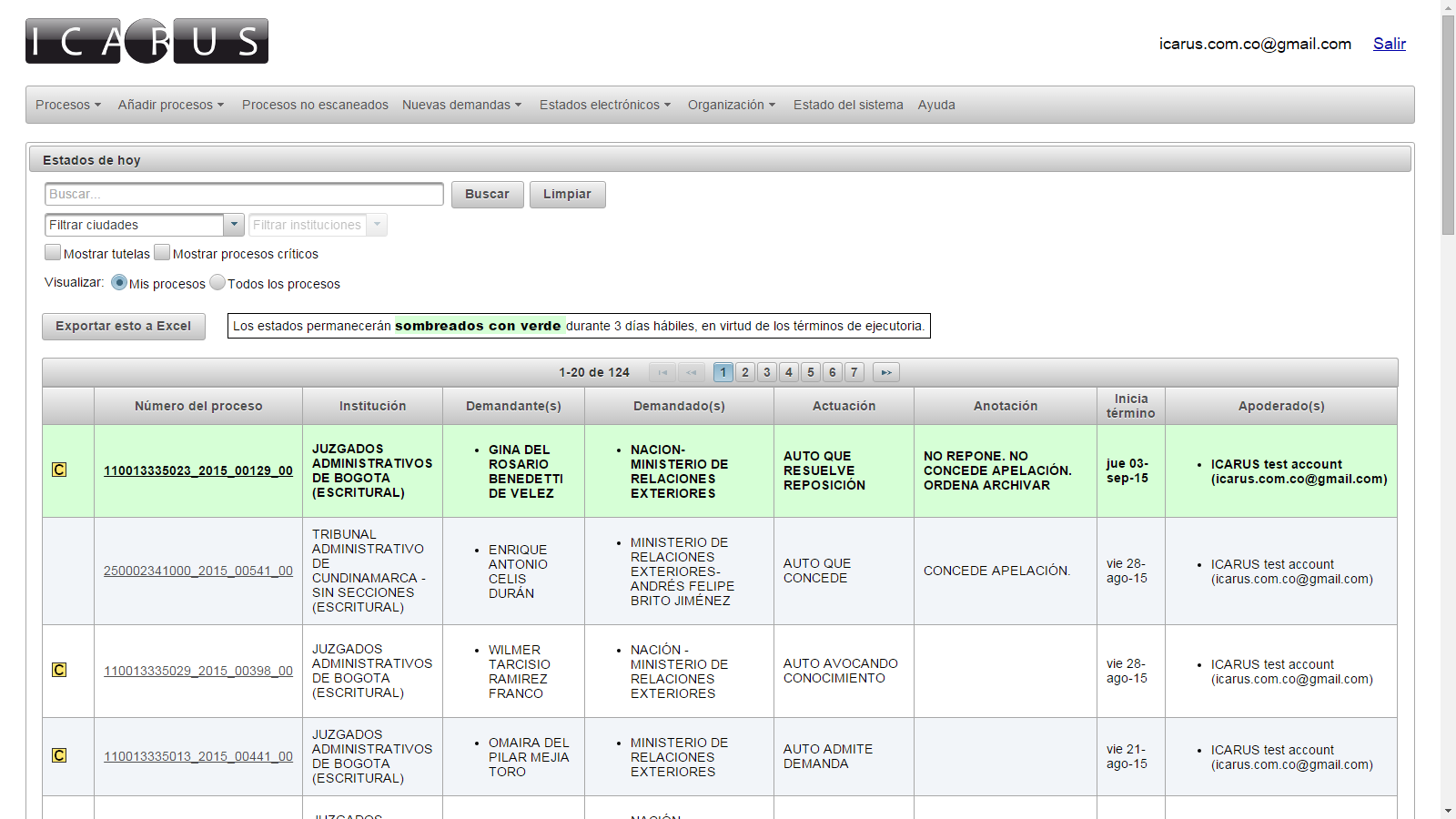The width and height of the screenshot is (1456, 819).
Task: Go to page 1 of results
Action: click(x=723, y=372)
